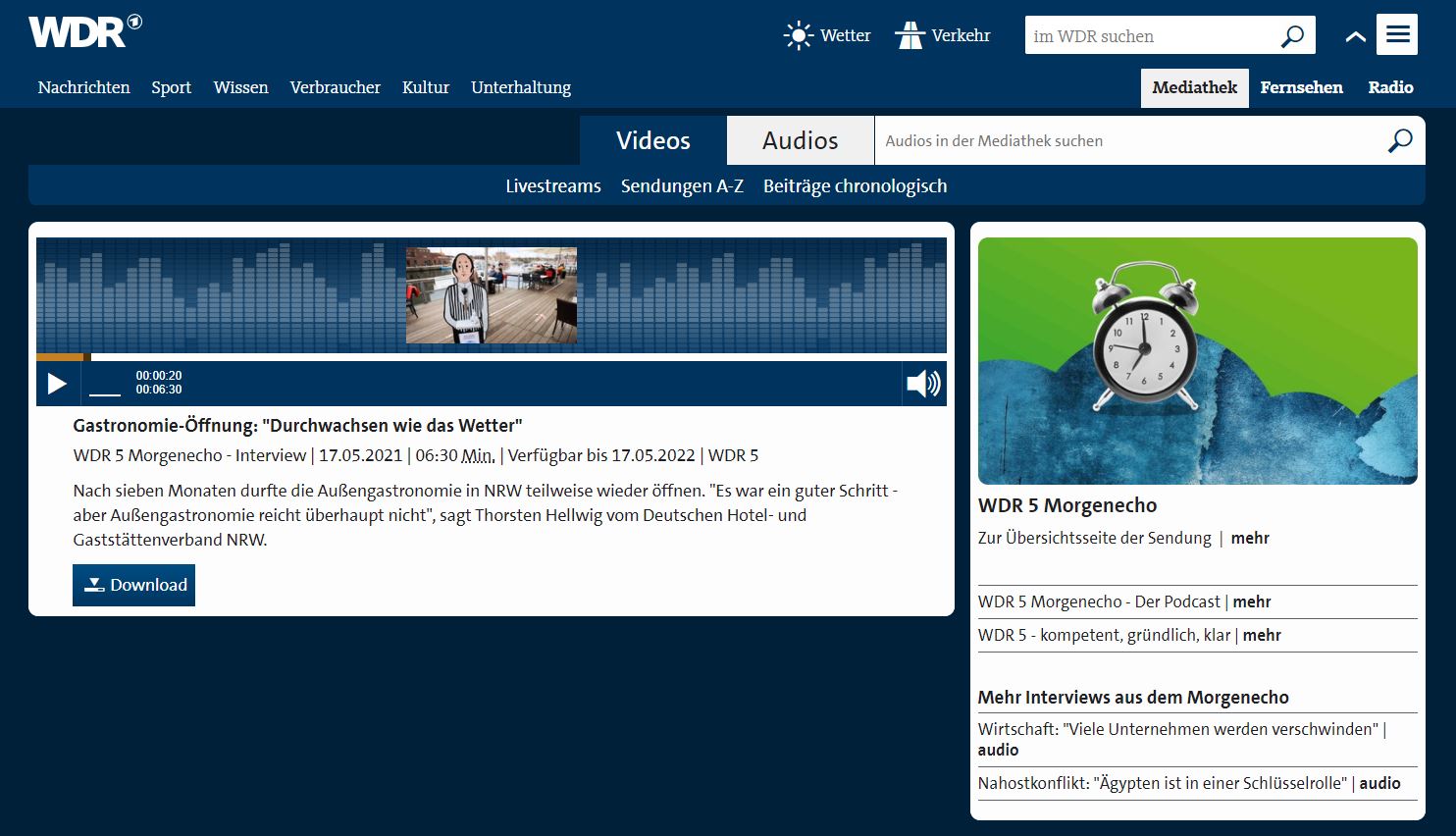Image resolution: width=1456 pixels, height=836 pixels.
Task: Click the elapsed time 00:00:20
Action: (159, 376)
